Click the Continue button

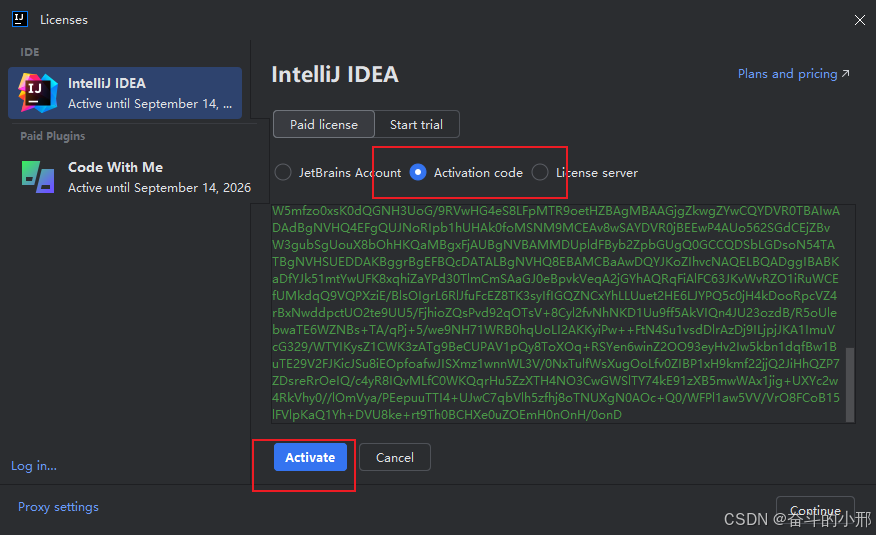coord(815,511)
